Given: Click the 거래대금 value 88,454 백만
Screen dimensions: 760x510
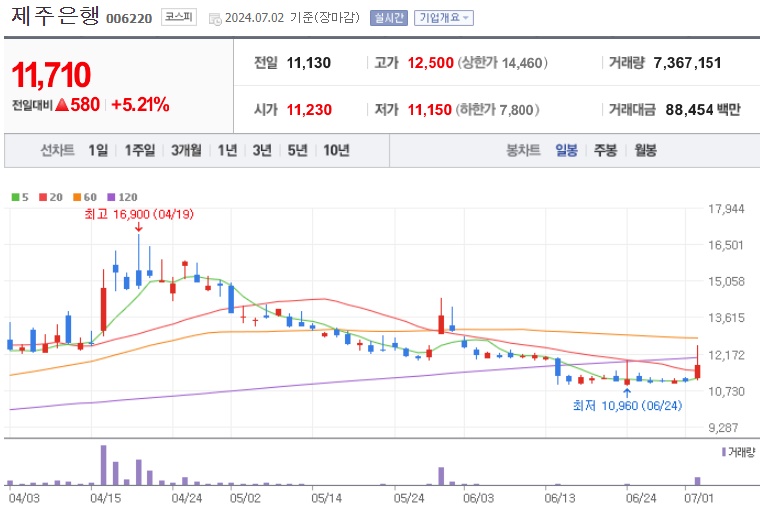Looking at the screenshot, I should point(703,110).
